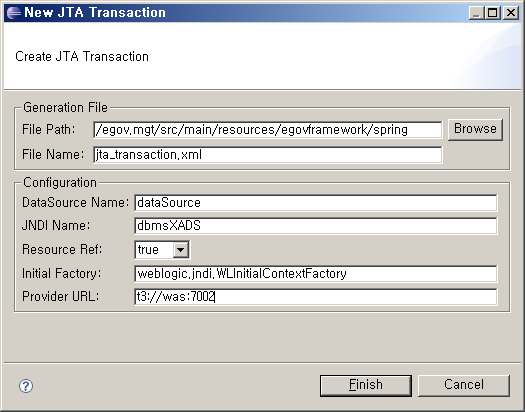This screenshot has width=525, height=412.
Task: Focus the File Path text field
Action: [x=268, y=130]
